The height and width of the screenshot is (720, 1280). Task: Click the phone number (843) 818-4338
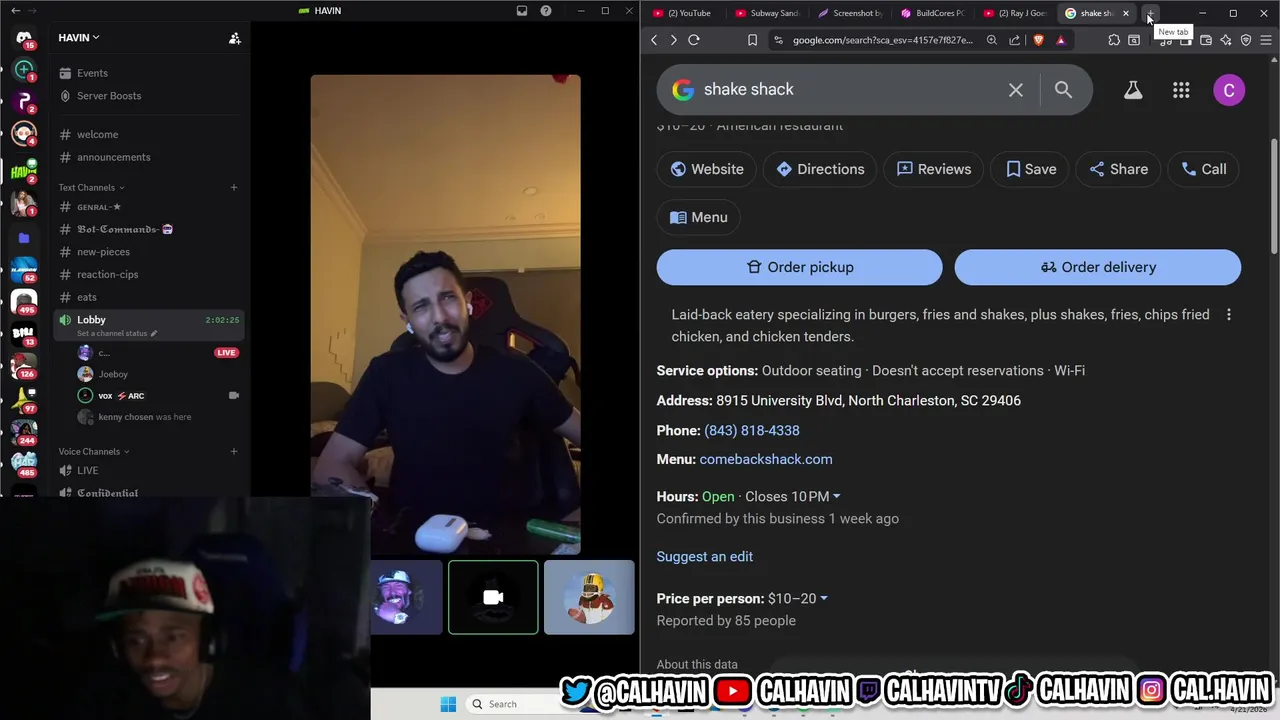(752, 430)
